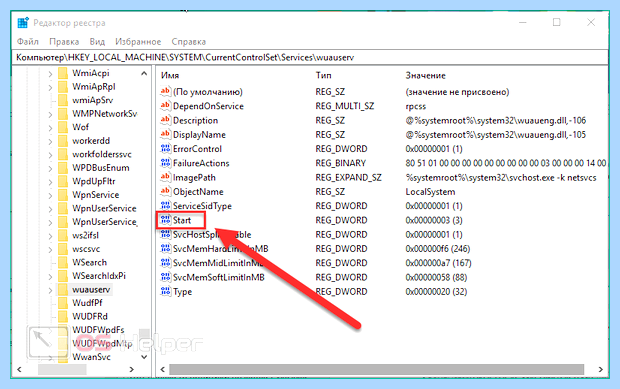Click the Start DWORD value icon
Viewport: 620px width, 389px height.
[165, 220]
